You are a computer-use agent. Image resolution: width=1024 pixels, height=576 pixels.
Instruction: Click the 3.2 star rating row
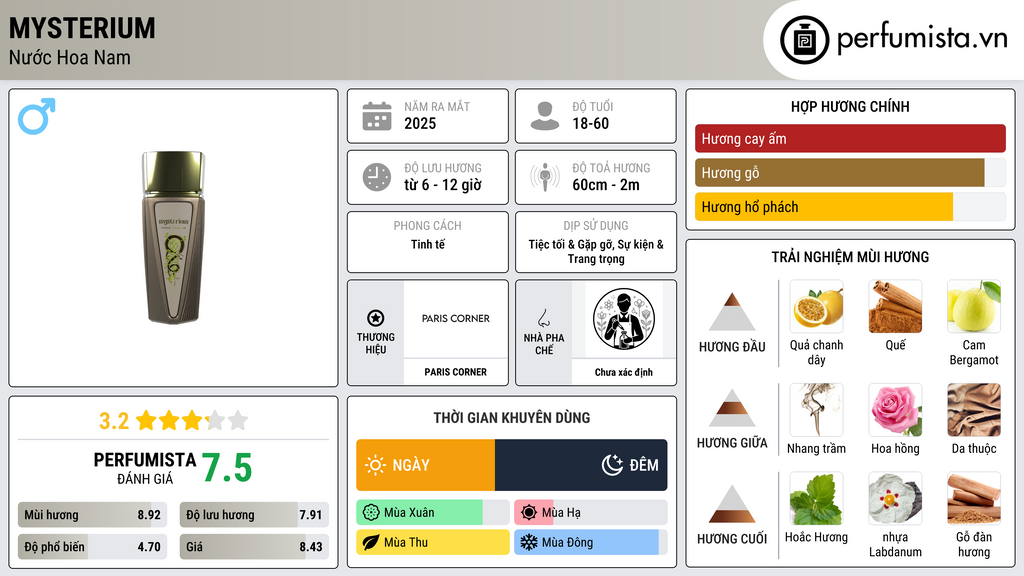173,421
